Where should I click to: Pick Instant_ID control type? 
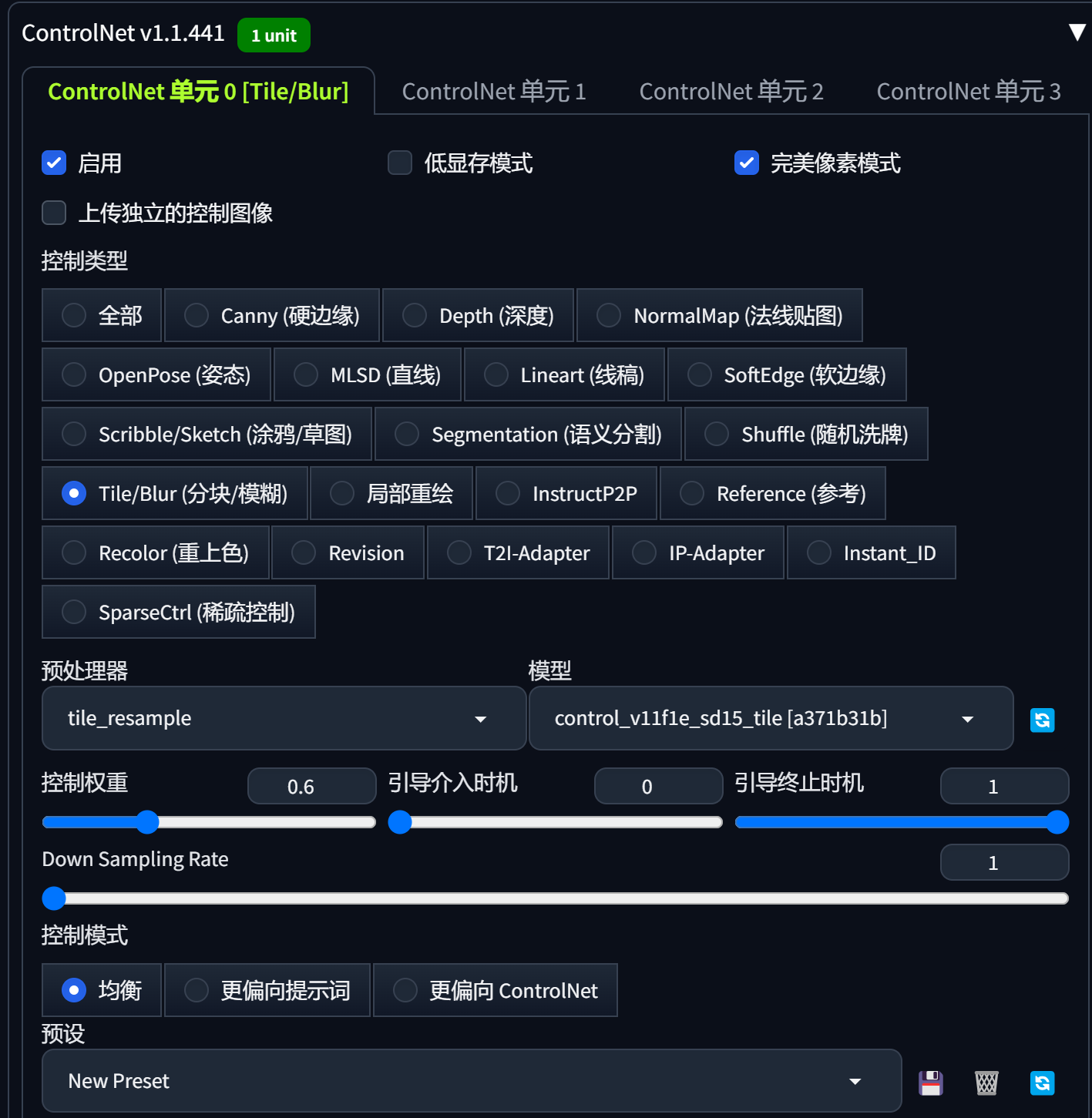point(872,552)
